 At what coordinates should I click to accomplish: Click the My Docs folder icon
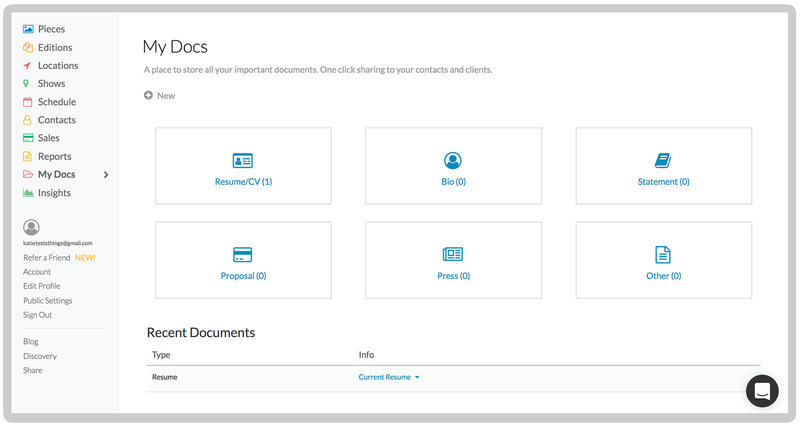tap(28, 174)
